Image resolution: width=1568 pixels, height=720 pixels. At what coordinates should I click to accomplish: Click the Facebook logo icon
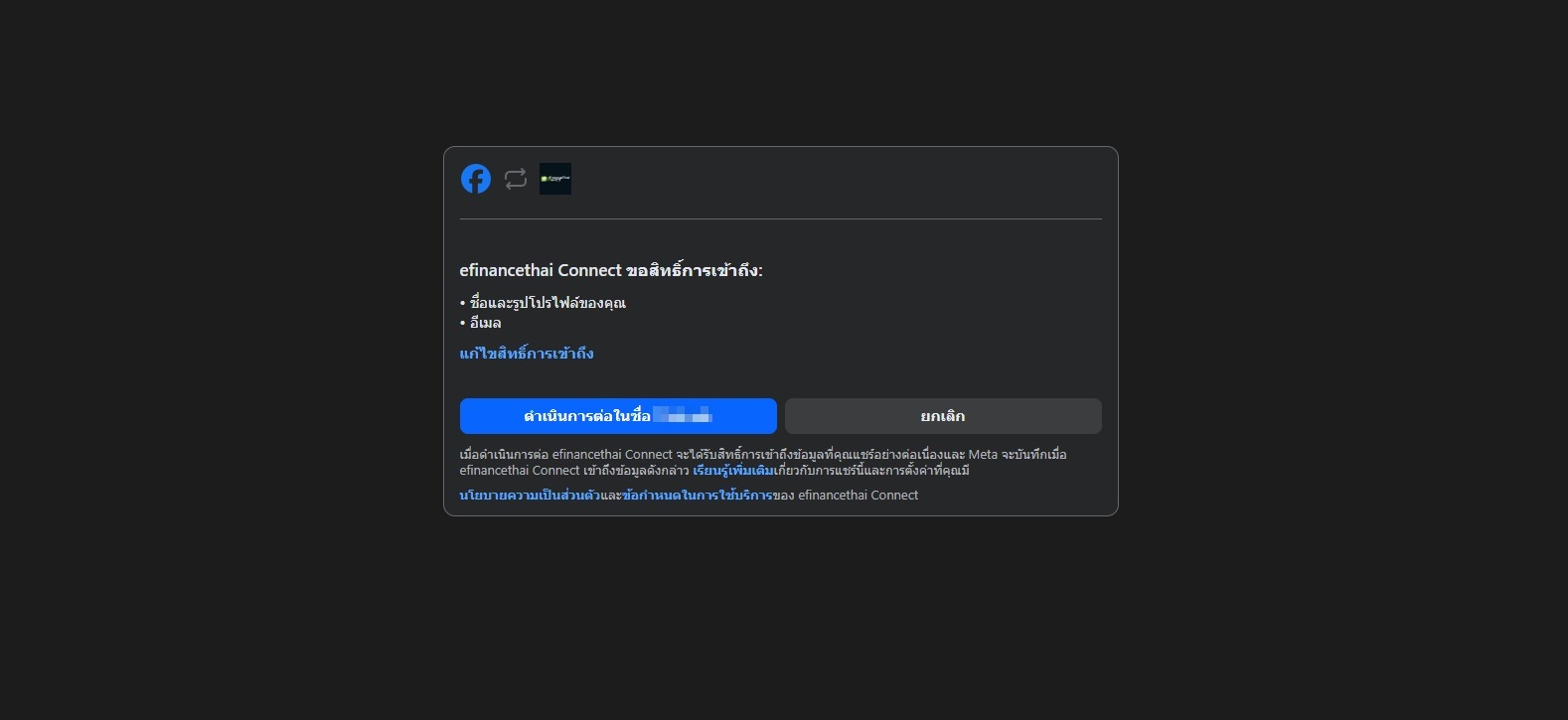476,179
